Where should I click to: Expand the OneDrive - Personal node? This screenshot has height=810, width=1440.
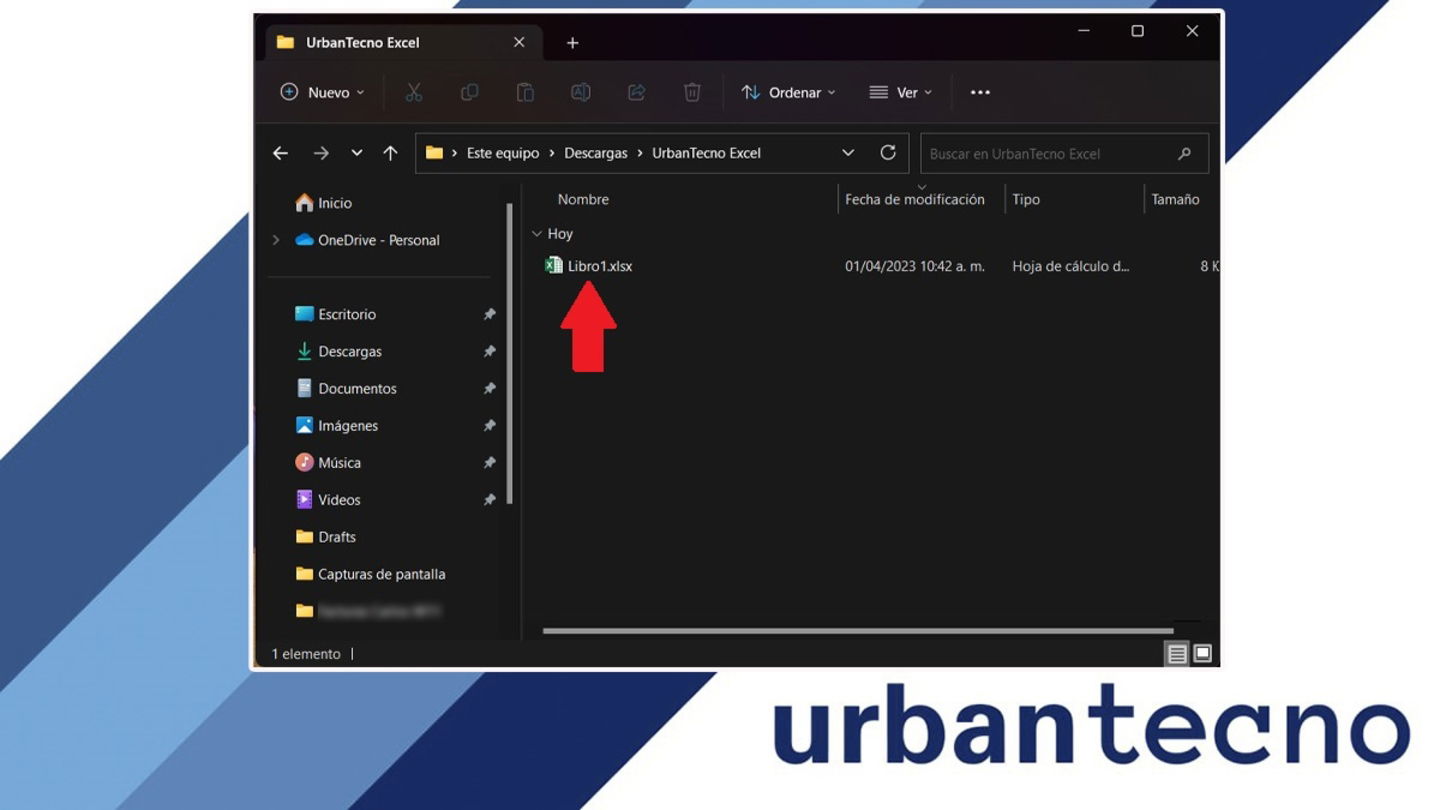(276, 240)
